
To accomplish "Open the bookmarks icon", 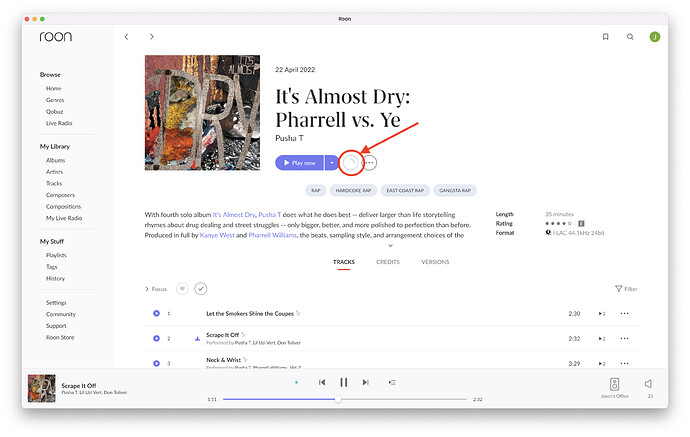I will click(x=606, y=37).
